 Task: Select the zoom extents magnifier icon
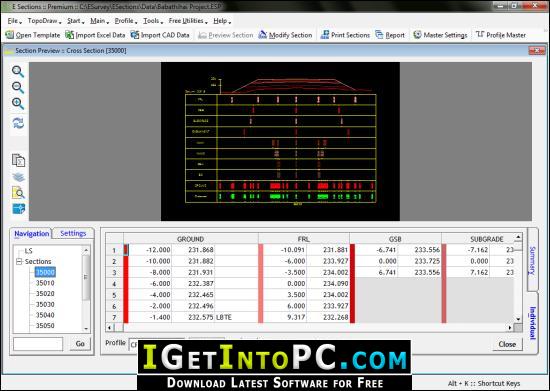[18, 103]
